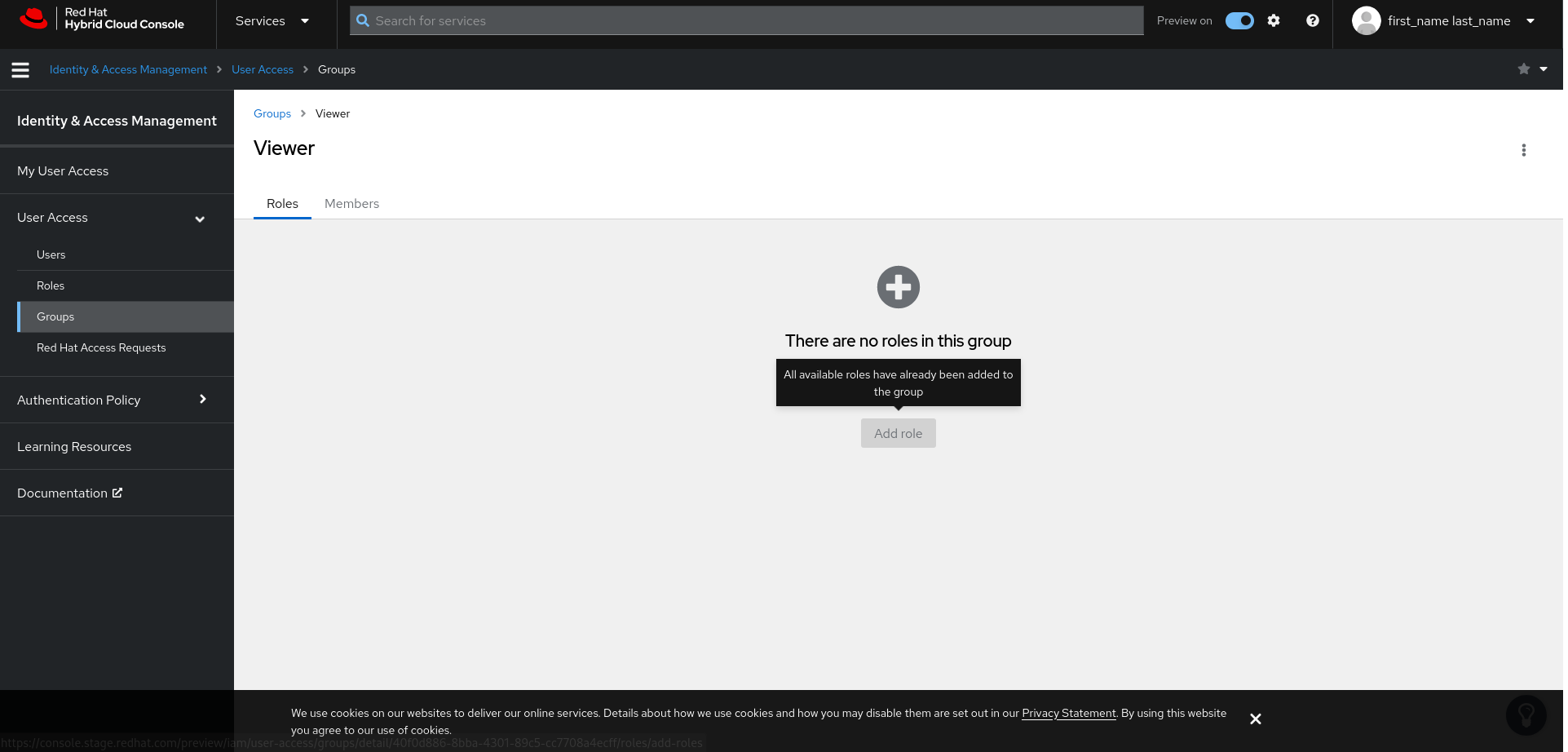Click the "There are no roles in this group" heading
The height and width of the screenshot is (752, 1568).
[899, 341]
